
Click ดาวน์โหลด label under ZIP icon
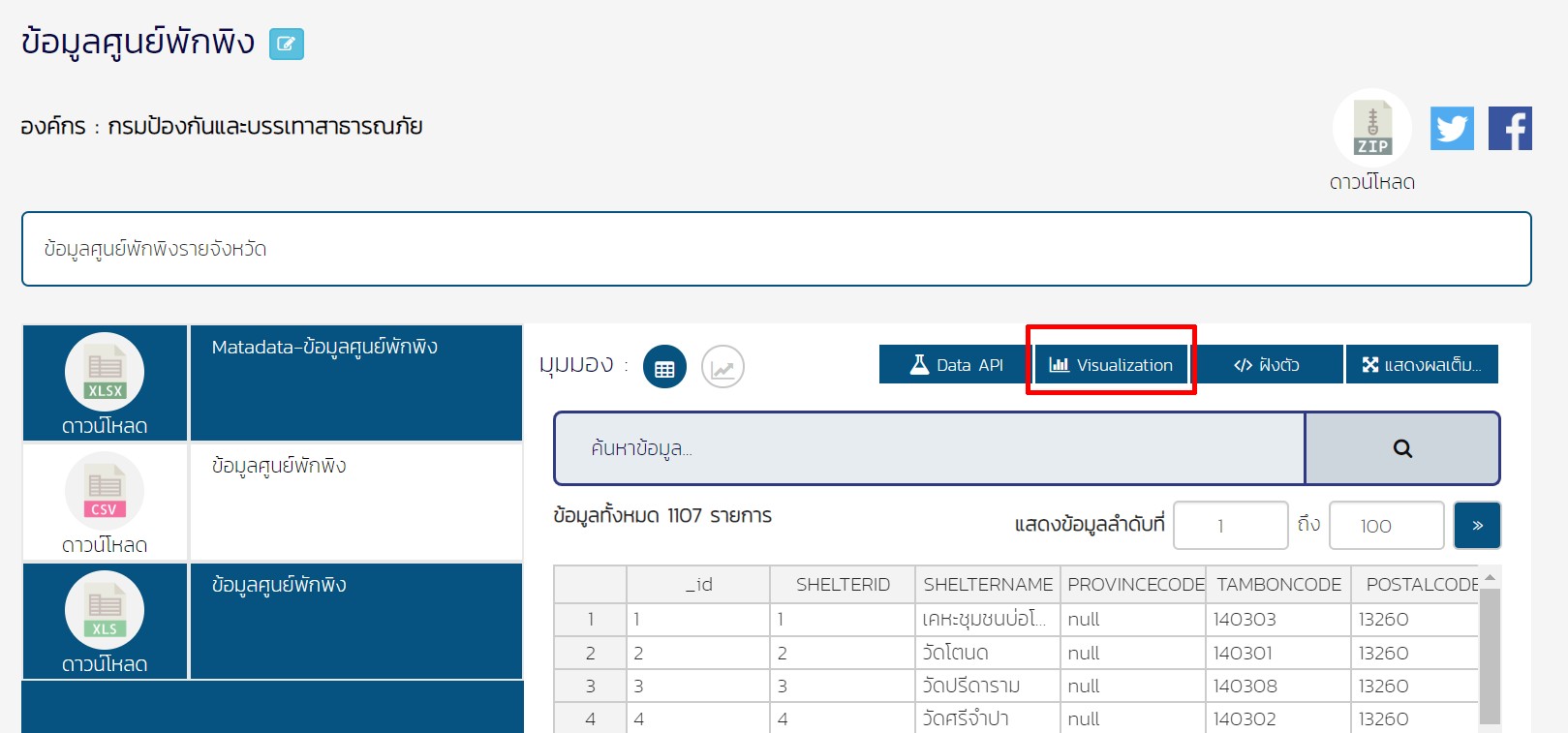(x=1371, y=182)
